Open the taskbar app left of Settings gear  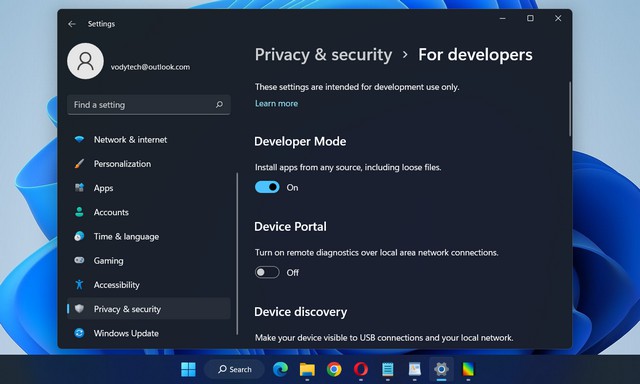coord(414,369)
